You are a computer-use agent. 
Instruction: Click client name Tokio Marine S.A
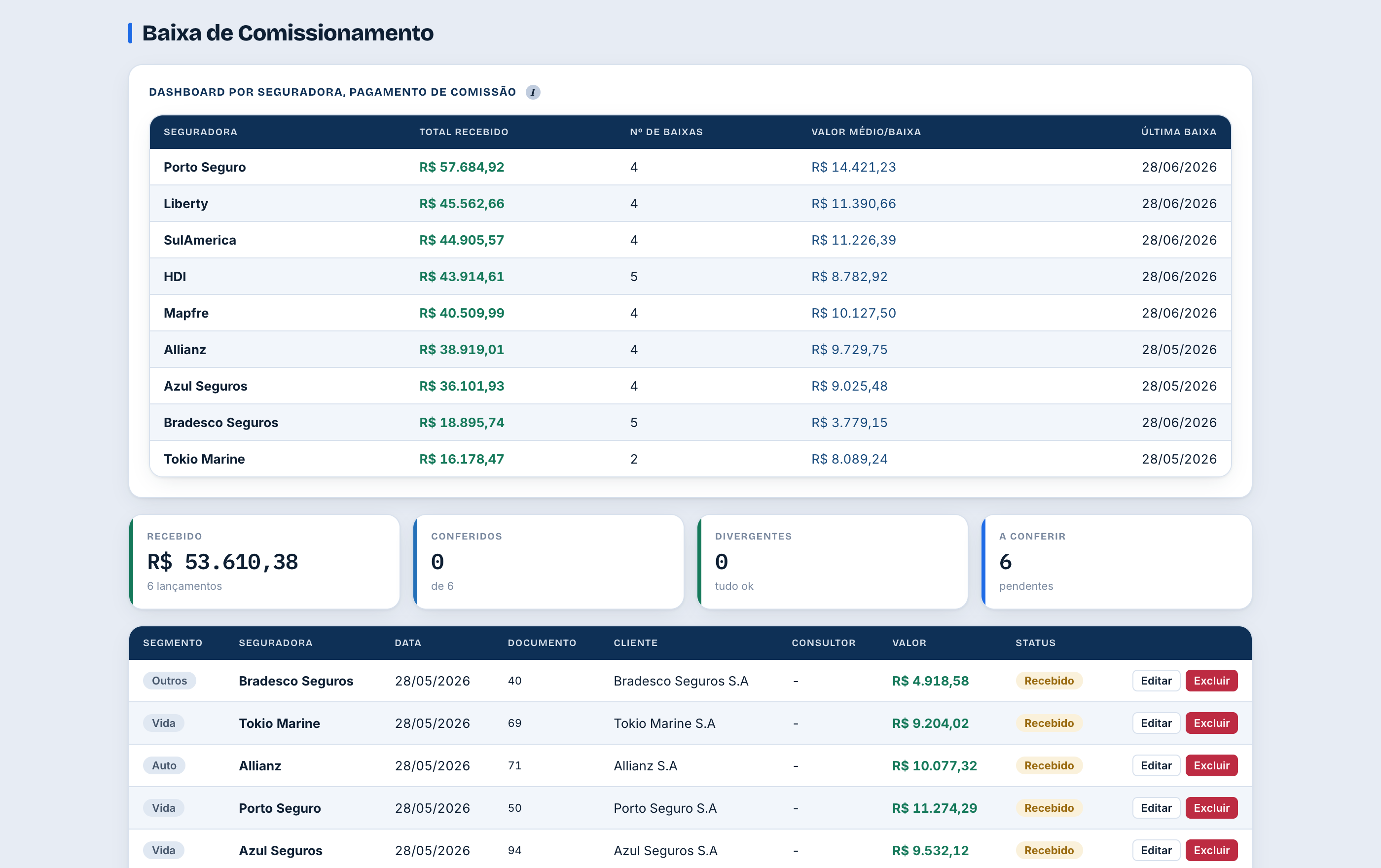[664, 723]
